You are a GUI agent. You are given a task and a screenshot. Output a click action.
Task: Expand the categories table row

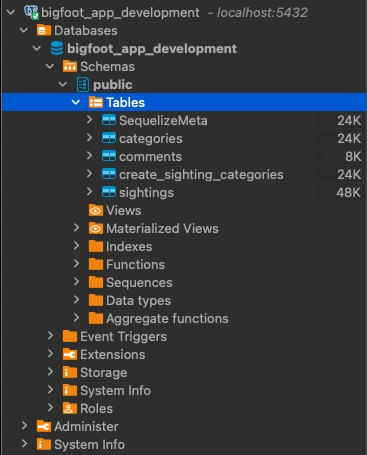click(x=89, y=137)
